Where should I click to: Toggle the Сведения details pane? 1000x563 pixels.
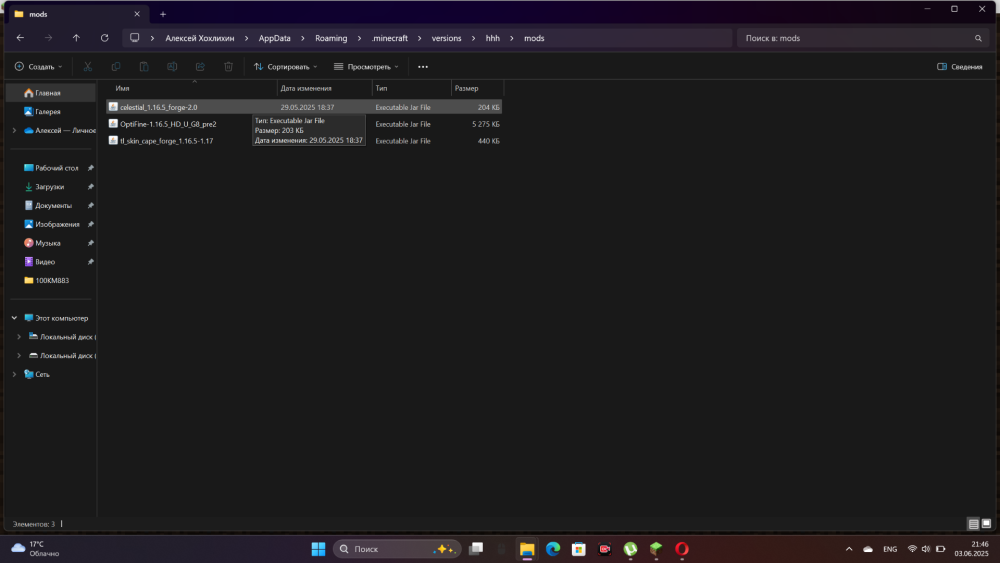click(960, 66)
